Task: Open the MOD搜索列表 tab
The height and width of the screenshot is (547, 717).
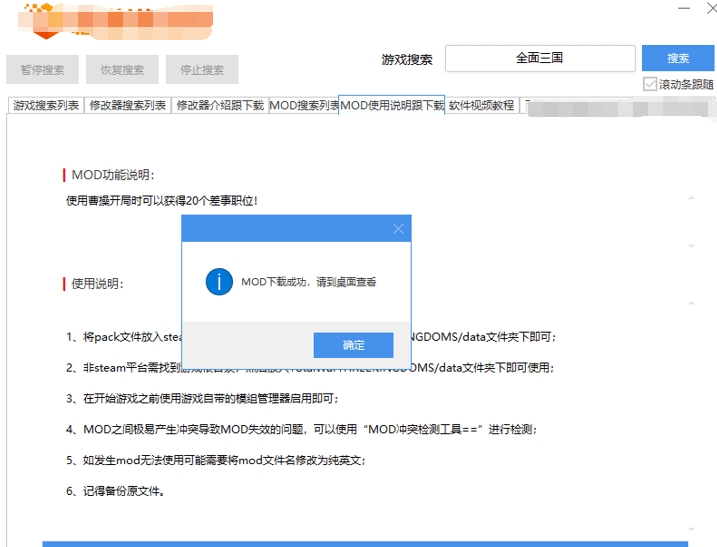Action: click(304, 105)
